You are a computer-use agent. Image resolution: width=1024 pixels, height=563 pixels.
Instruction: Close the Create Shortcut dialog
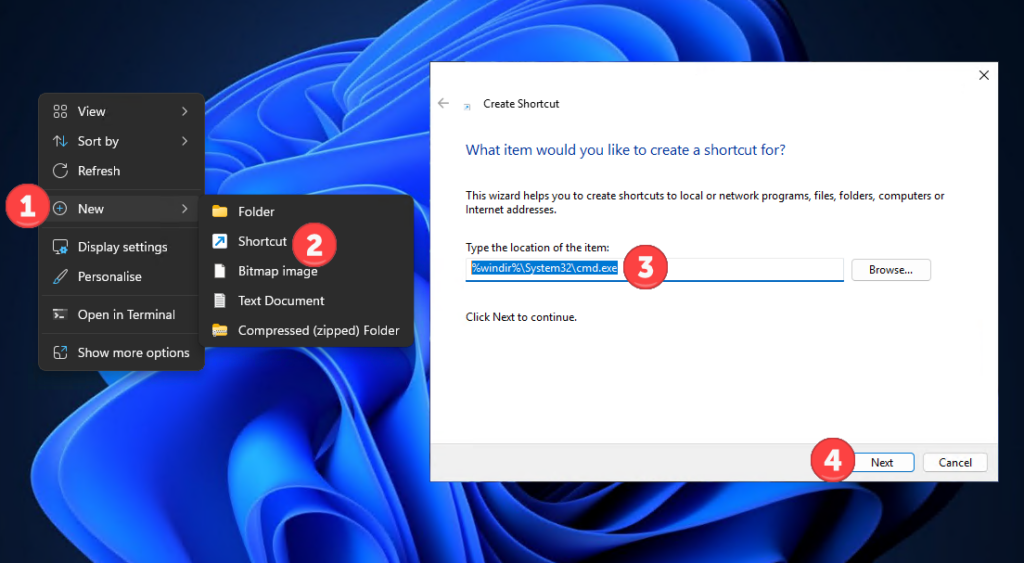pos(984,76)
